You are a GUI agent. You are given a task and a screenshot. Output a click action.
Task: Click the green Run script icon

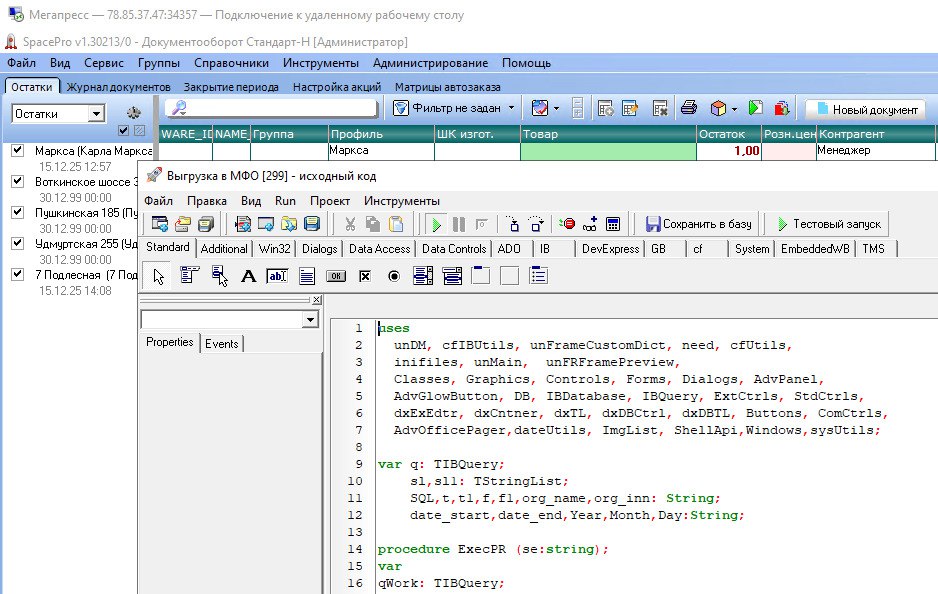tap(436, 224)
